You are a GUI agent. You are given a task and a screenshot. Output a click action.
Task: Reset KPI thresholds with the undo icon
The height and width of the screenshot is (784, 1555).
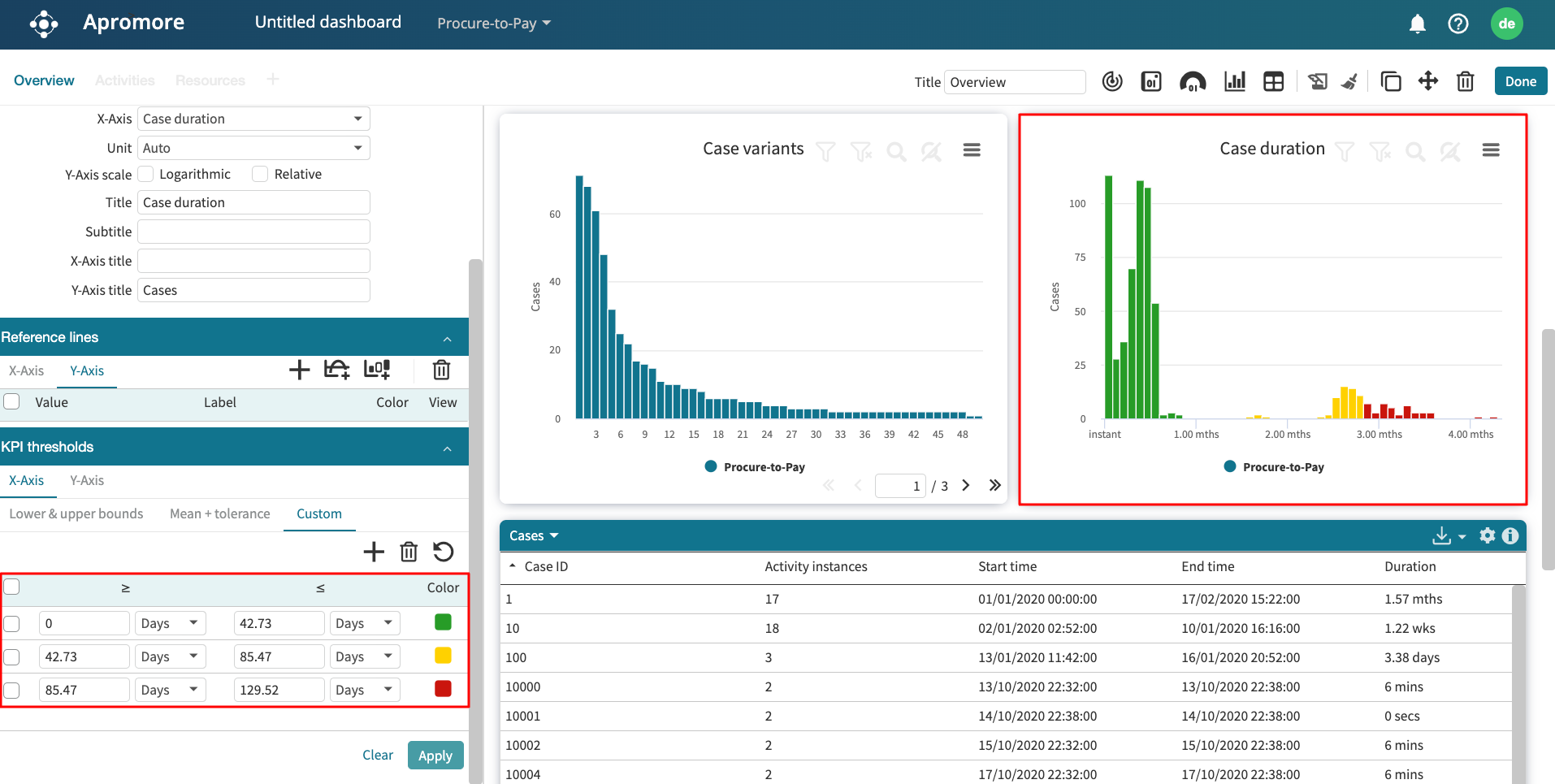443,552
